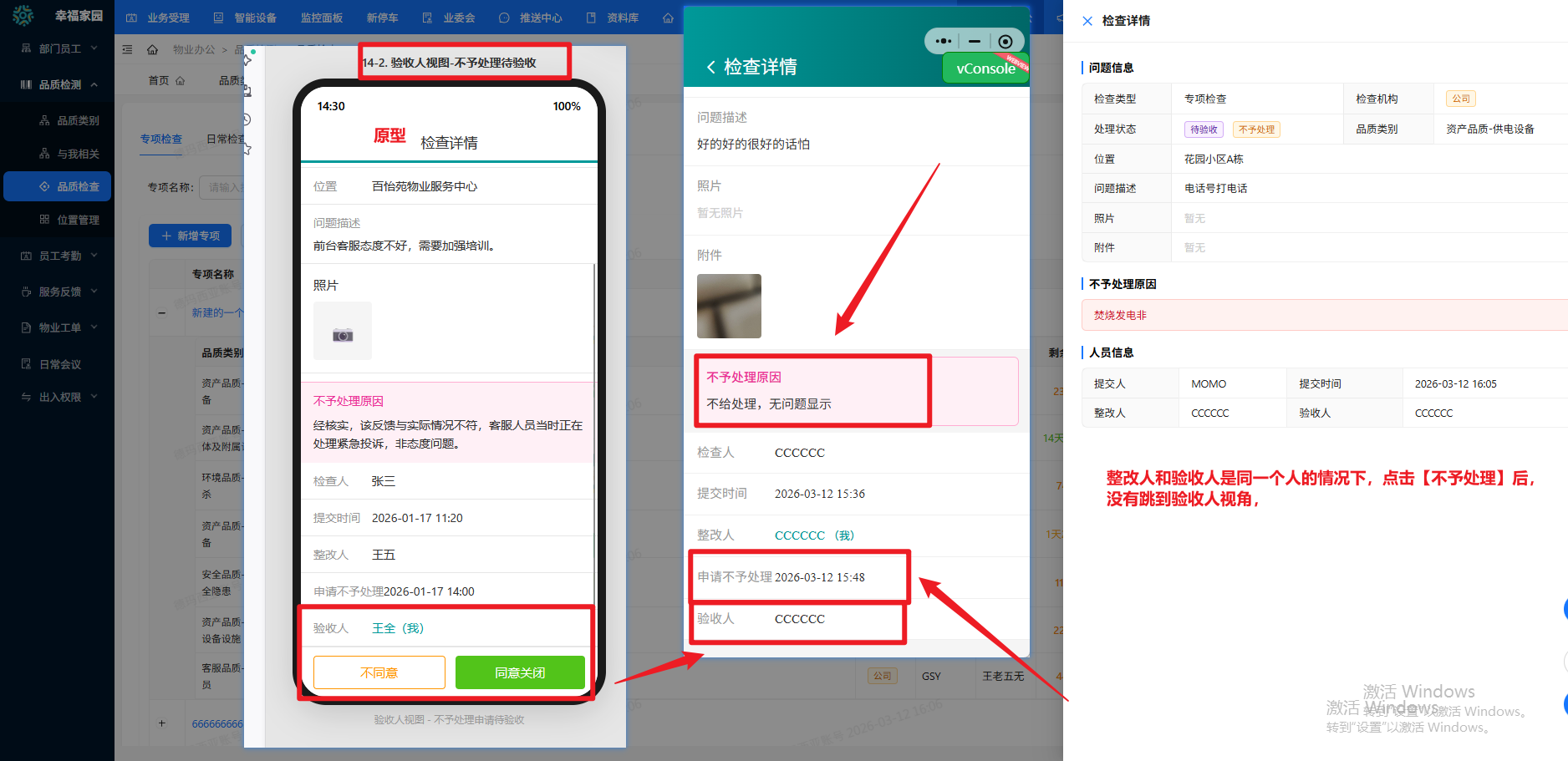Collapse the 新建的一个 table row
The width and height of the screenshot is (1568, 761).
pyautogui.click(x=162, y=312)
